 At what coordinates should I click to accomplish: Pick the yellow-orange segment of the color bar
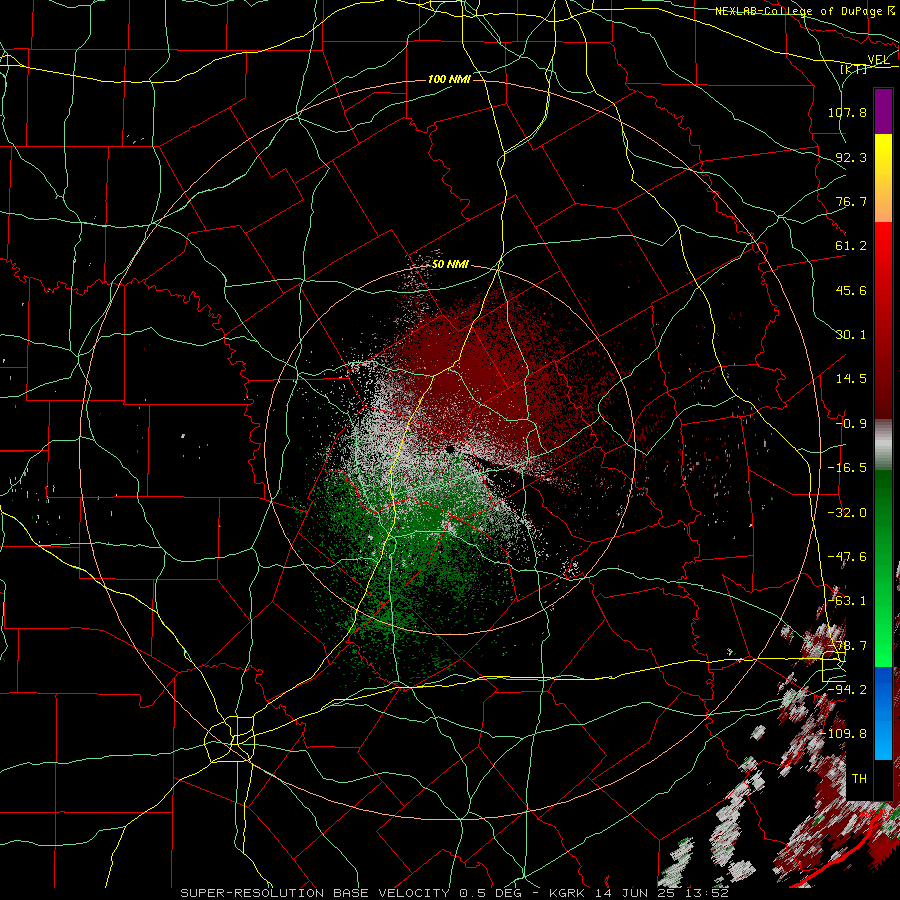[x=883, y=178]
